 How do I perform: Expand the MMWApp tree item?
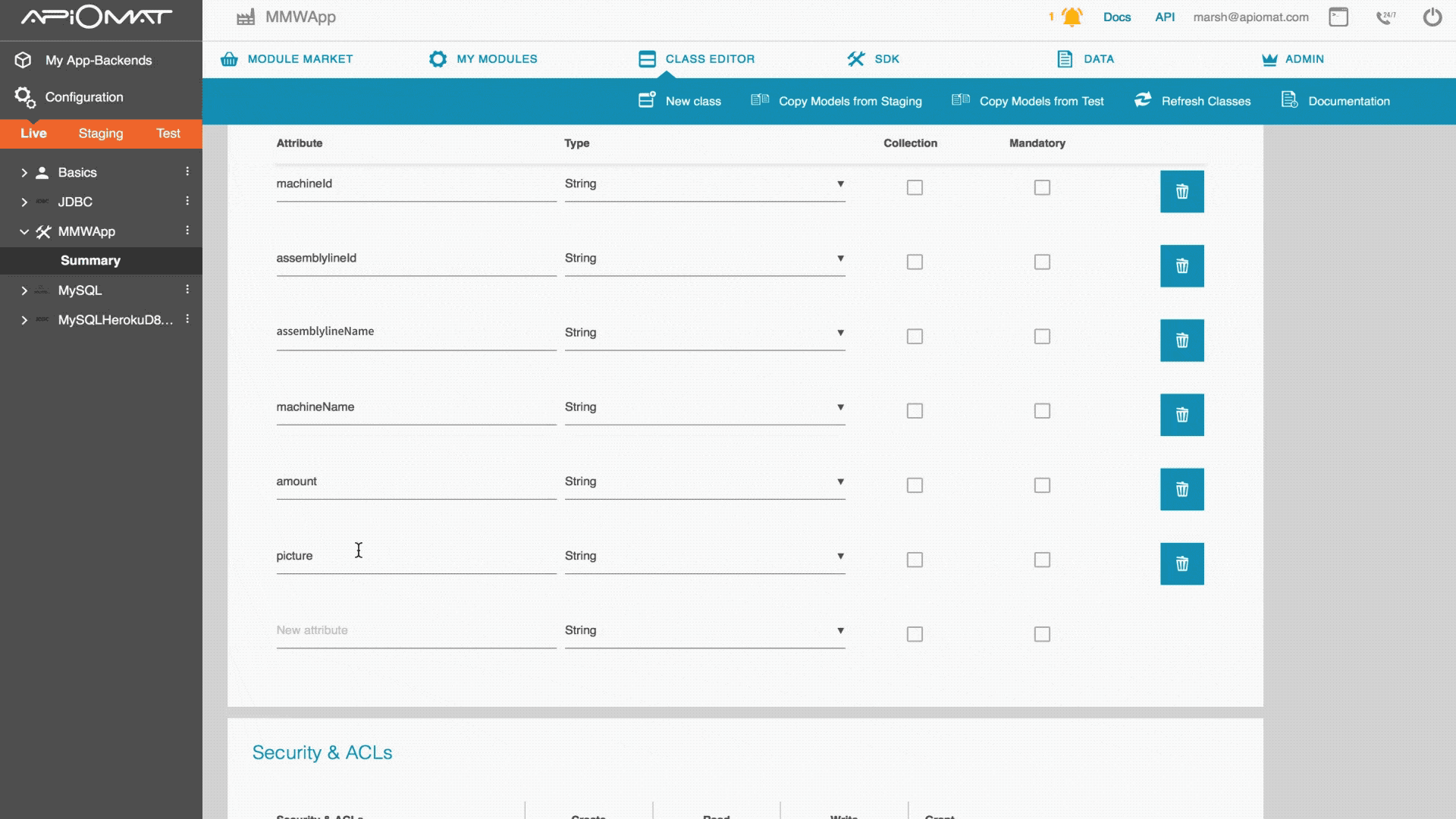tap(22, 231)
